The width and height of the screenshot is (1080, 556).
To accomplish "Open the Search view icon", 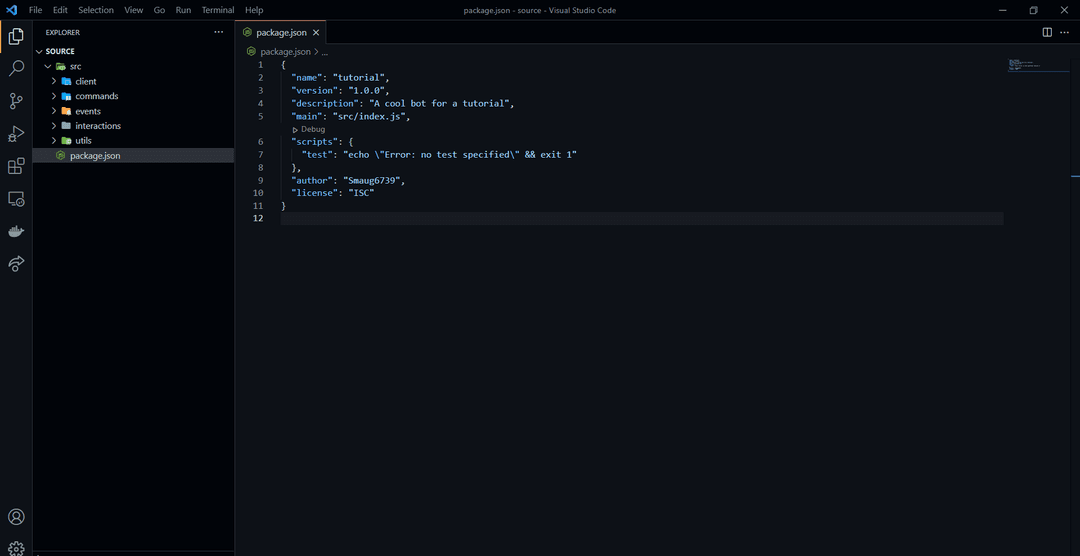I will (x=16, y=68).
